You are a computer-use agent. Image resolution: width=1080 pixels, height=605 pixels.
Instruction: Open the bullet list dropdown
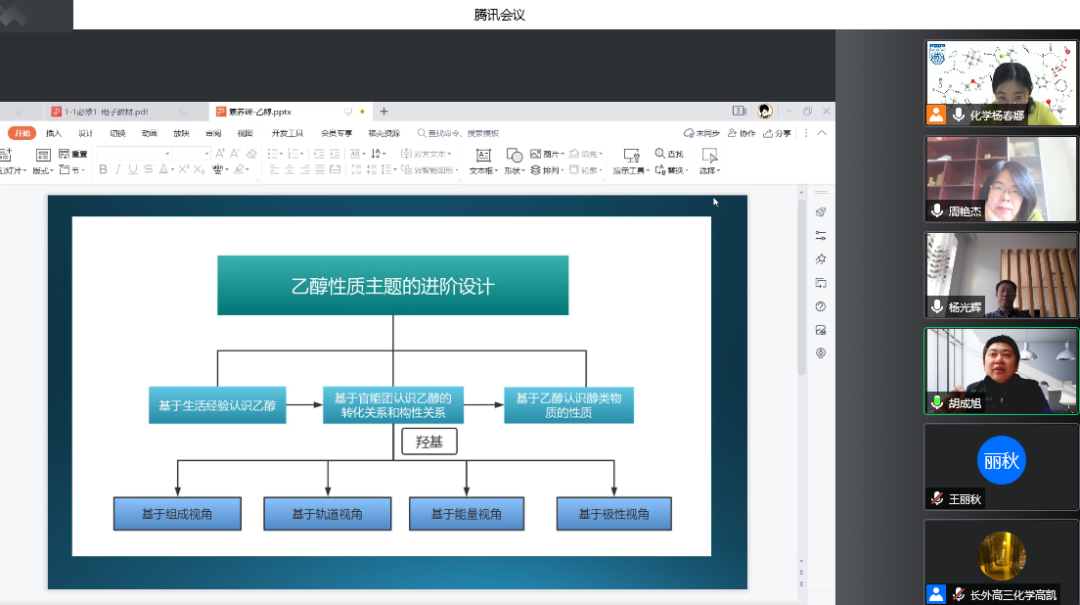click(282, 154)
